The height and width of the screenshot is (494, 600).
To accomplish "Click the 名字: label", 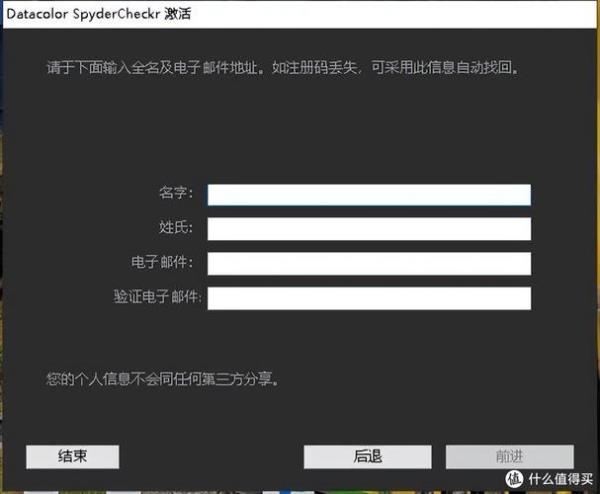I will (x=176, y=192).
